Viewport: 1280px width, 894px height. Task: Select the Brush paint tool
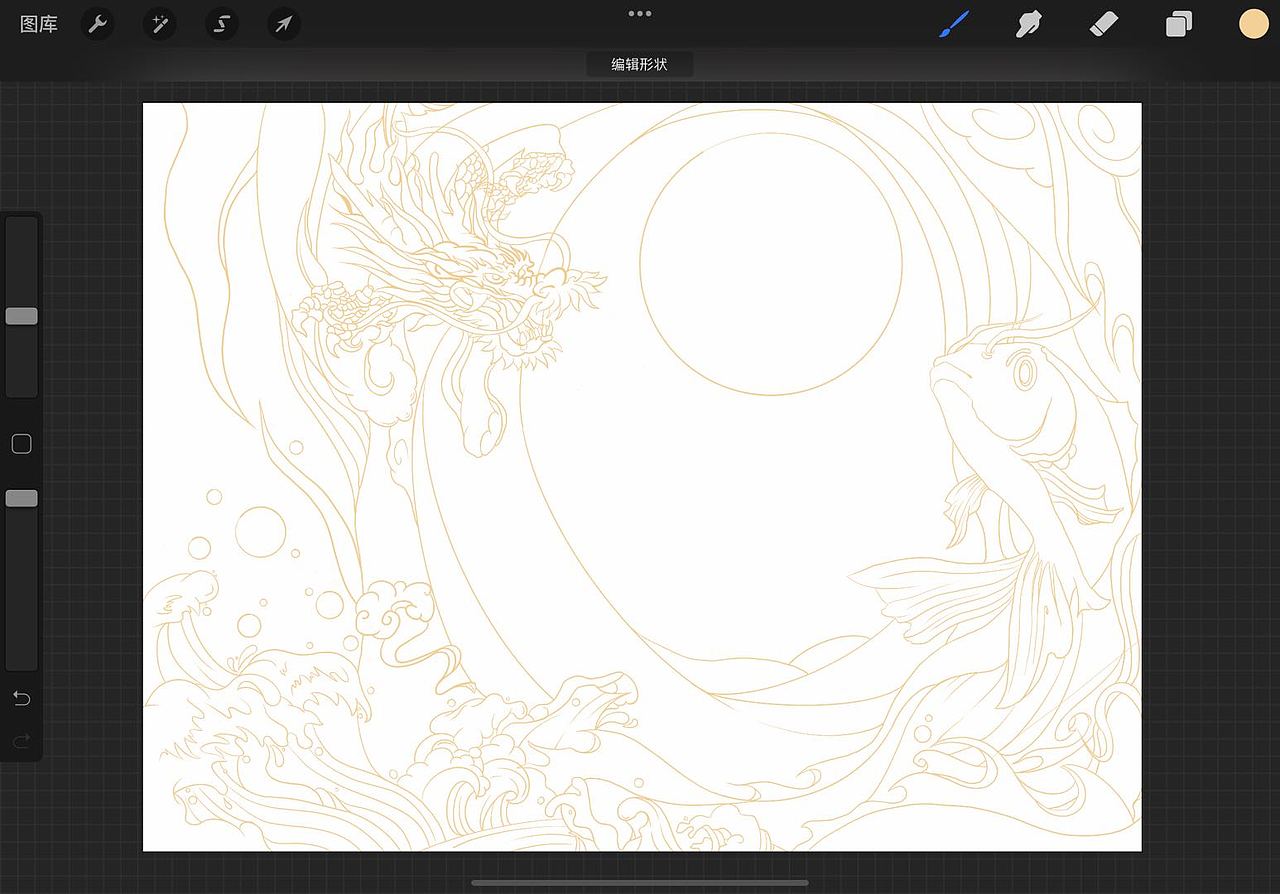point(955,24)
